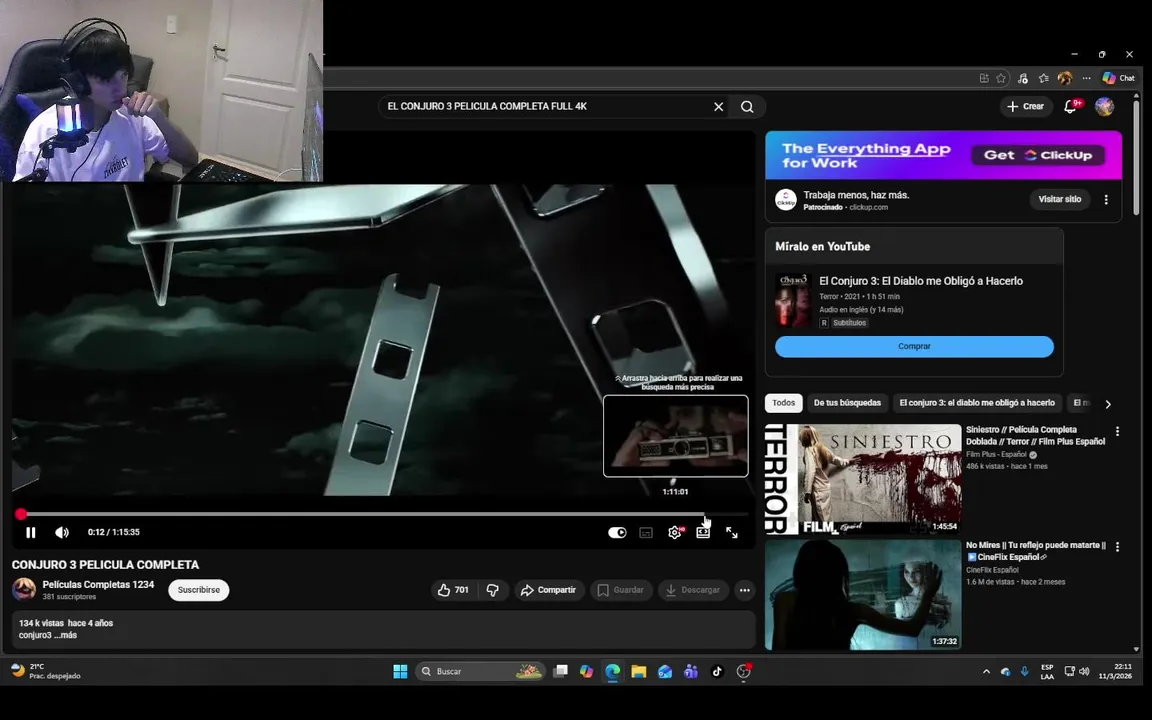The image size is (1152, 720).
Task: Open options menu for the ClickUp ad
Action: click(1106, 199)
